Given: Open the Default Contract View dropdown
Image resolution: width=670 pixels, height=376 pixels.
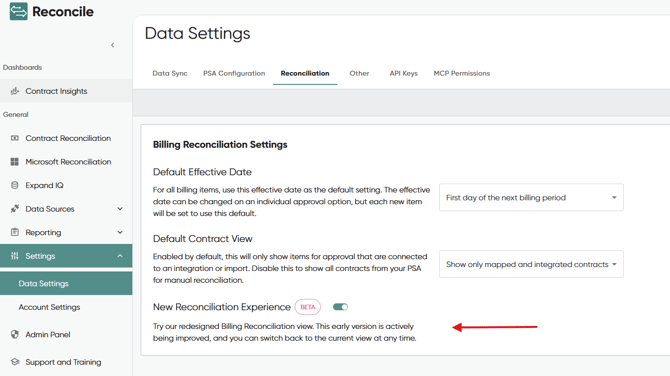Looking at the screenshot, I should click(x=531, y=264).
